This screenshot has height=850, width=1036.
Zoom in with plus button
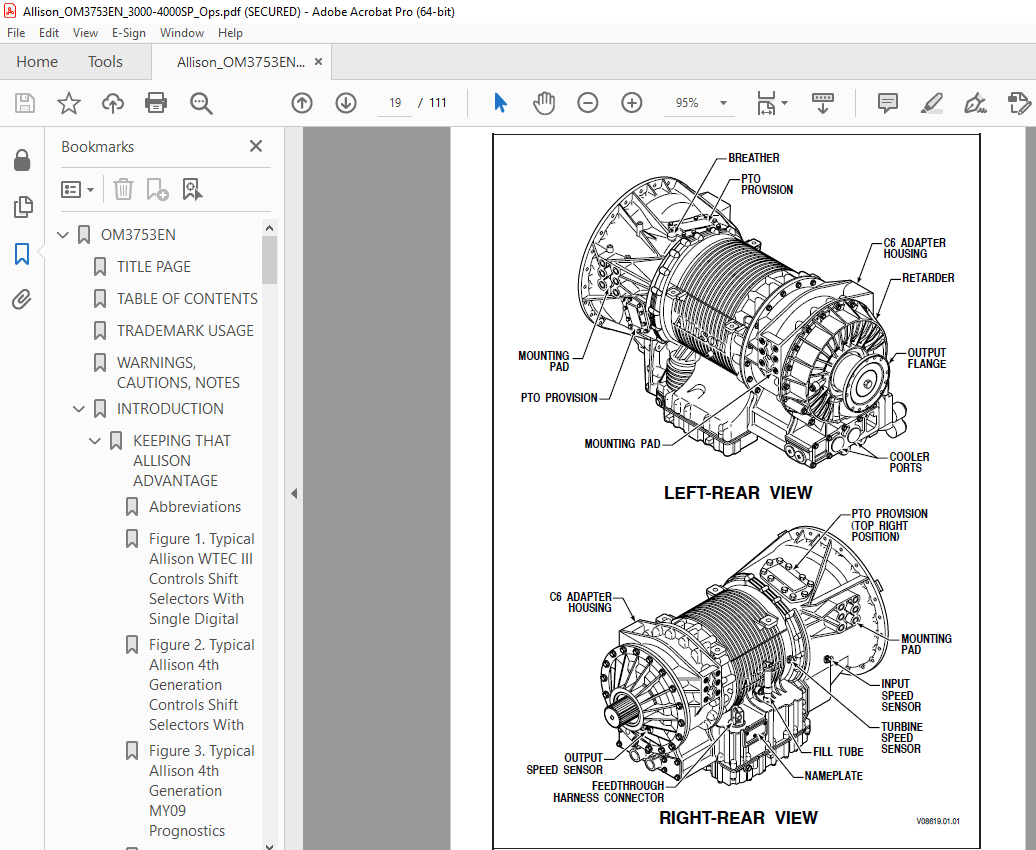point(632,103)
